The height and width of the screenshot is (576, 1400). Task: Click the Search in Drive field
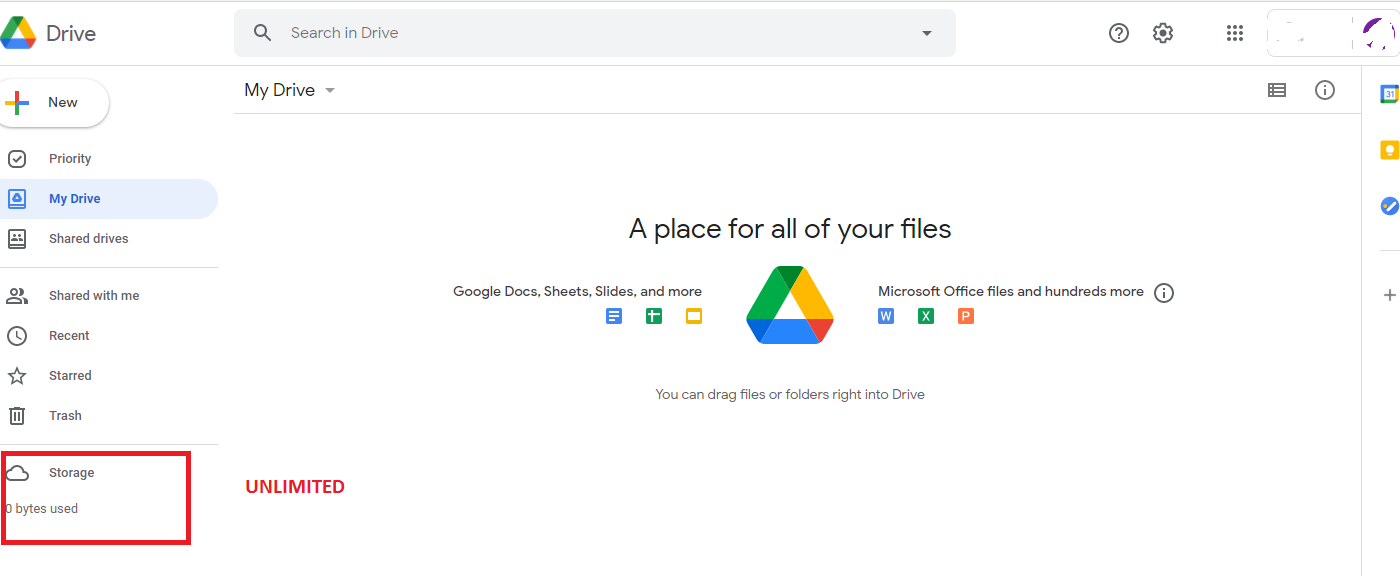click(x=595, y=33)
